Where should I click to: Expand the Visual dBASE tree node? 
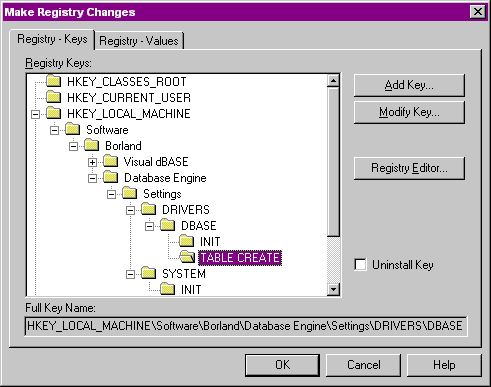[92, 162]
